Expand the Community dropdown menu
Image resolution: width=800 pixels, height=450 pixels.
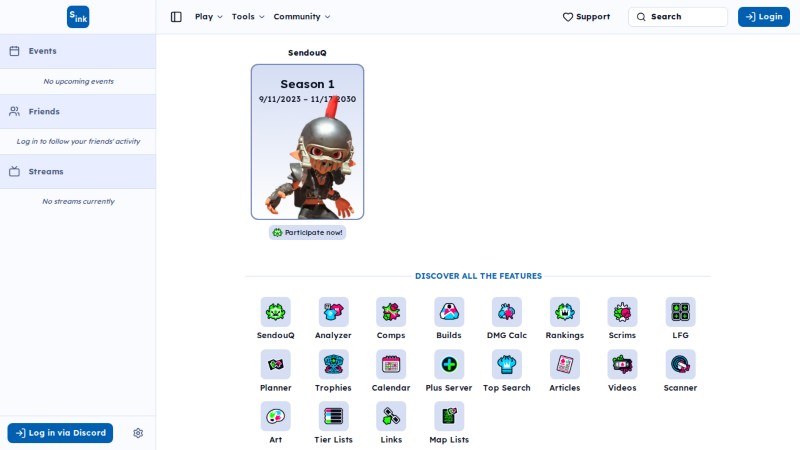pos(302,17)
